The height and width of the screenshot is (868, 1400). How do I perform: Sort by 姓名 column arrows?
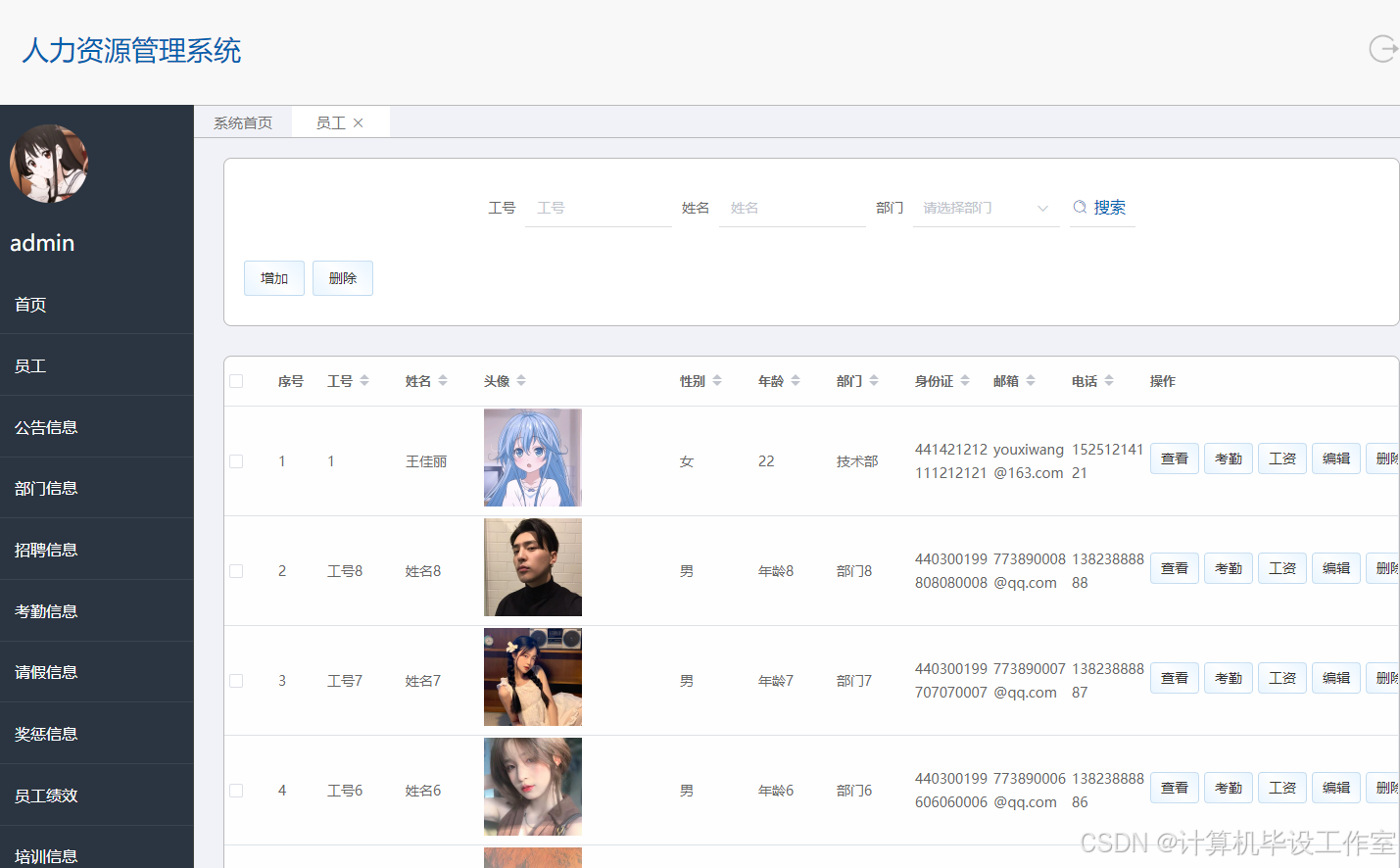443,381
